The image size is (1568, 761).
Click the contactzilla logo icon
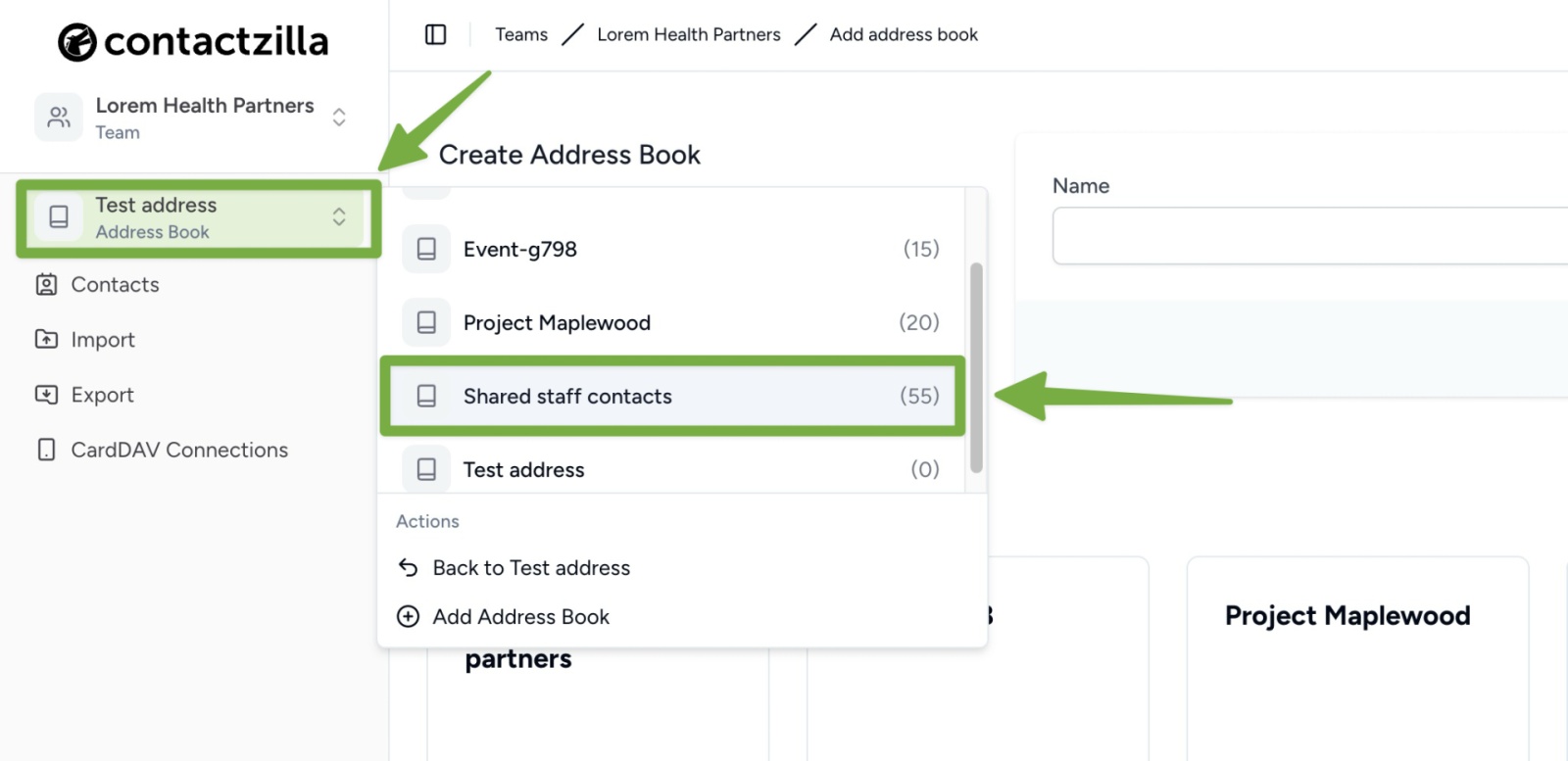coord(76,42)
